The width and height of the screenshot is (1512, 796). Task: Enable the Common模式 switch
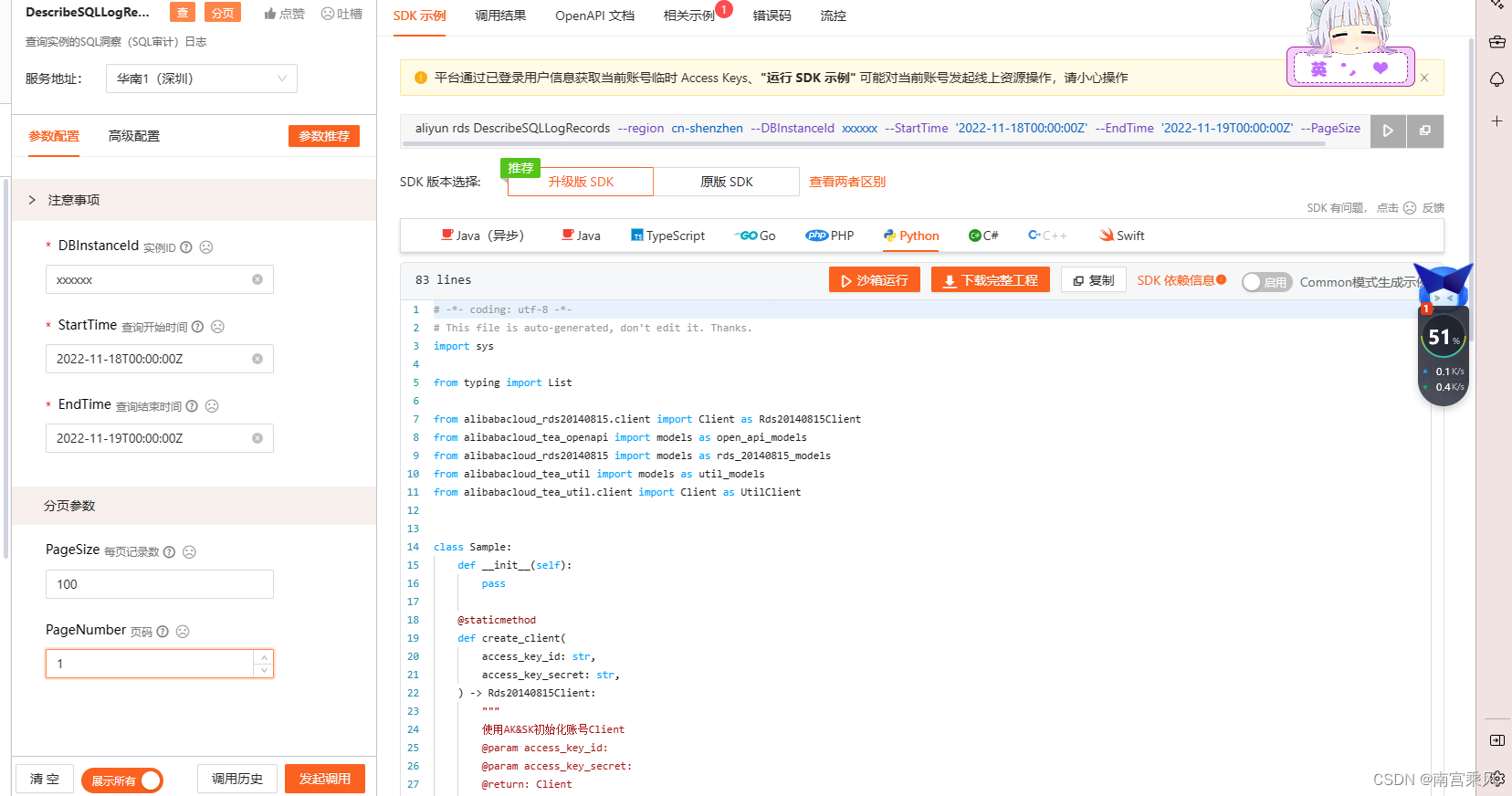click(x=1266, y=282)
